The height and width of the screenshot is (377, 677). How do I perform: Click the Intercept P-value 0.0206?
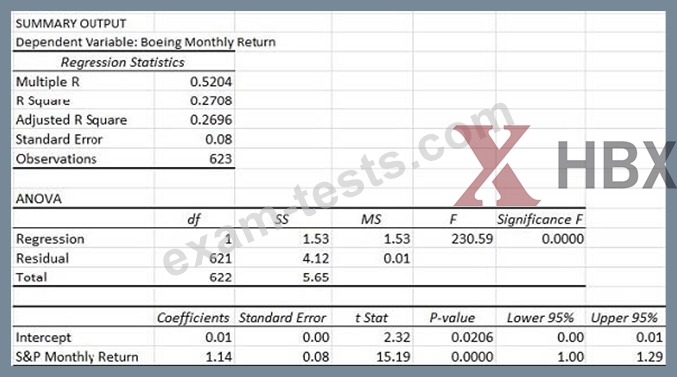[x=472, y=337]
